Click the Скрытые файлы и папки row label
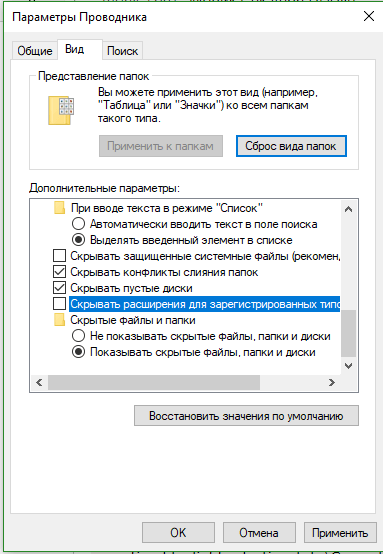 [133, 320]
